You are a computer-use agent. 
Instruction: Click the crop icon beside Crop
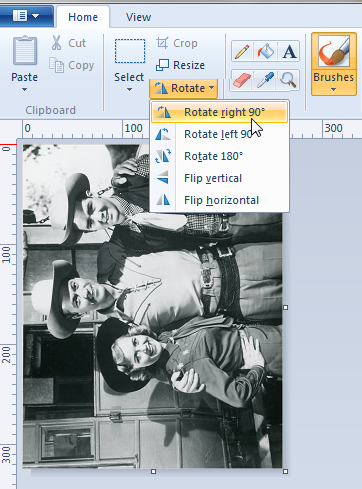click(x=162, y=43)
